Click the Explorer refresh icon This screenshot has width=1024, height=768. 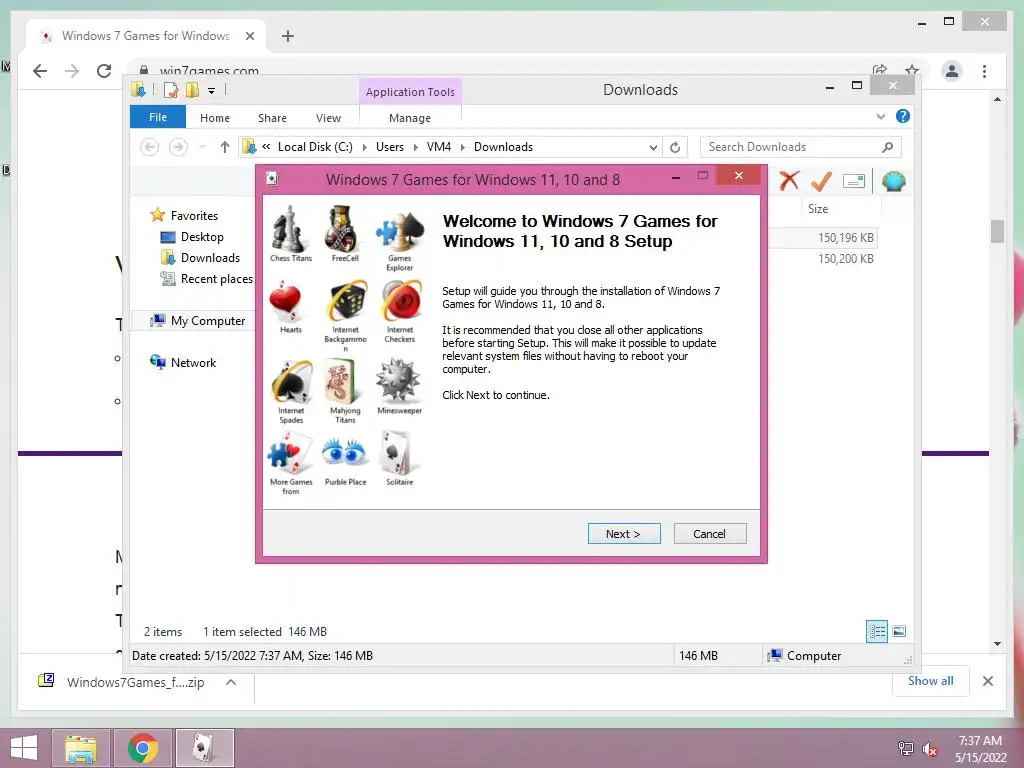click(x=675, y=147)
